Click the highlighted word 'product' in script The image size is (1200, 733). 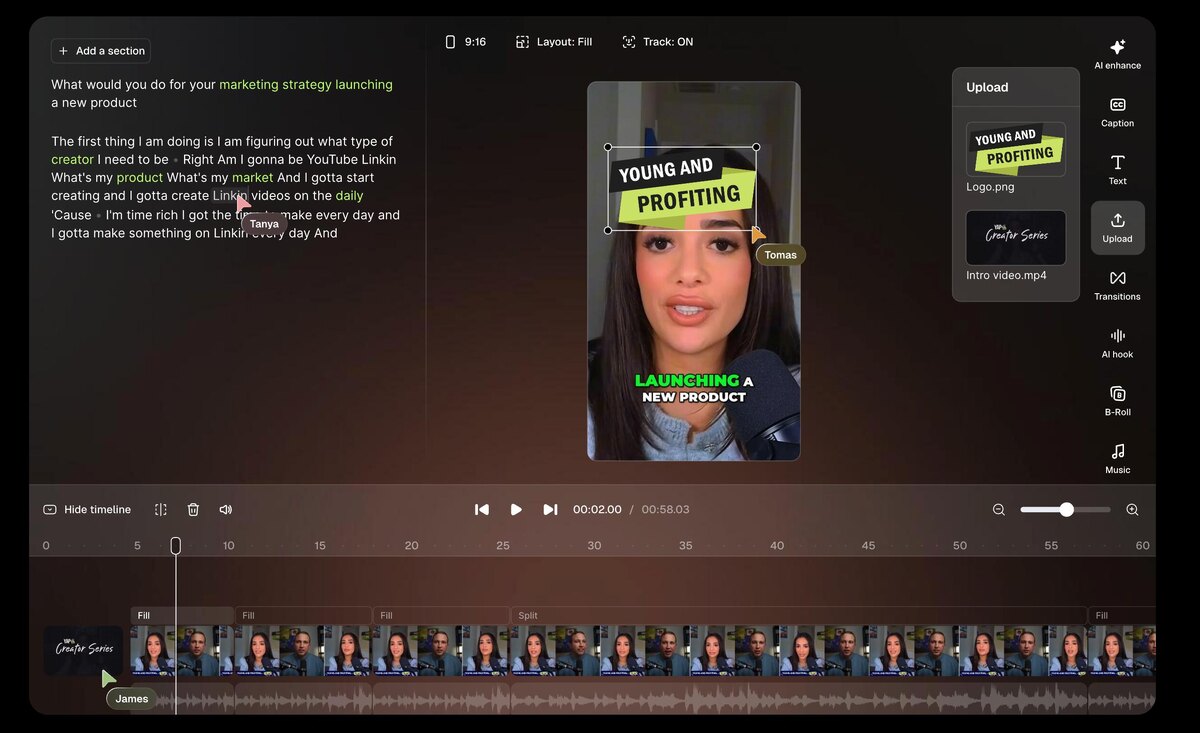click(139, 178)
